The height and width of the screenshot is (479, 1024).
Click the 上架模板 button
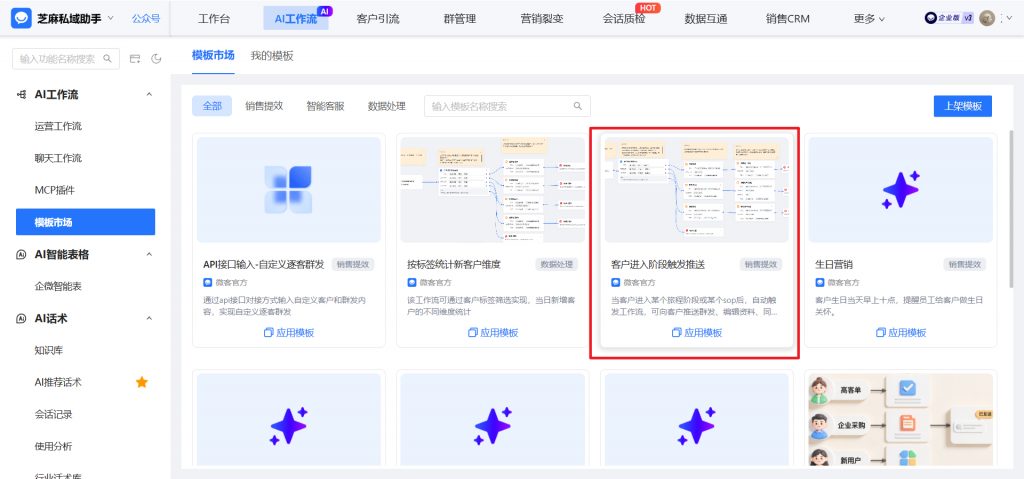tap(963, 106)
